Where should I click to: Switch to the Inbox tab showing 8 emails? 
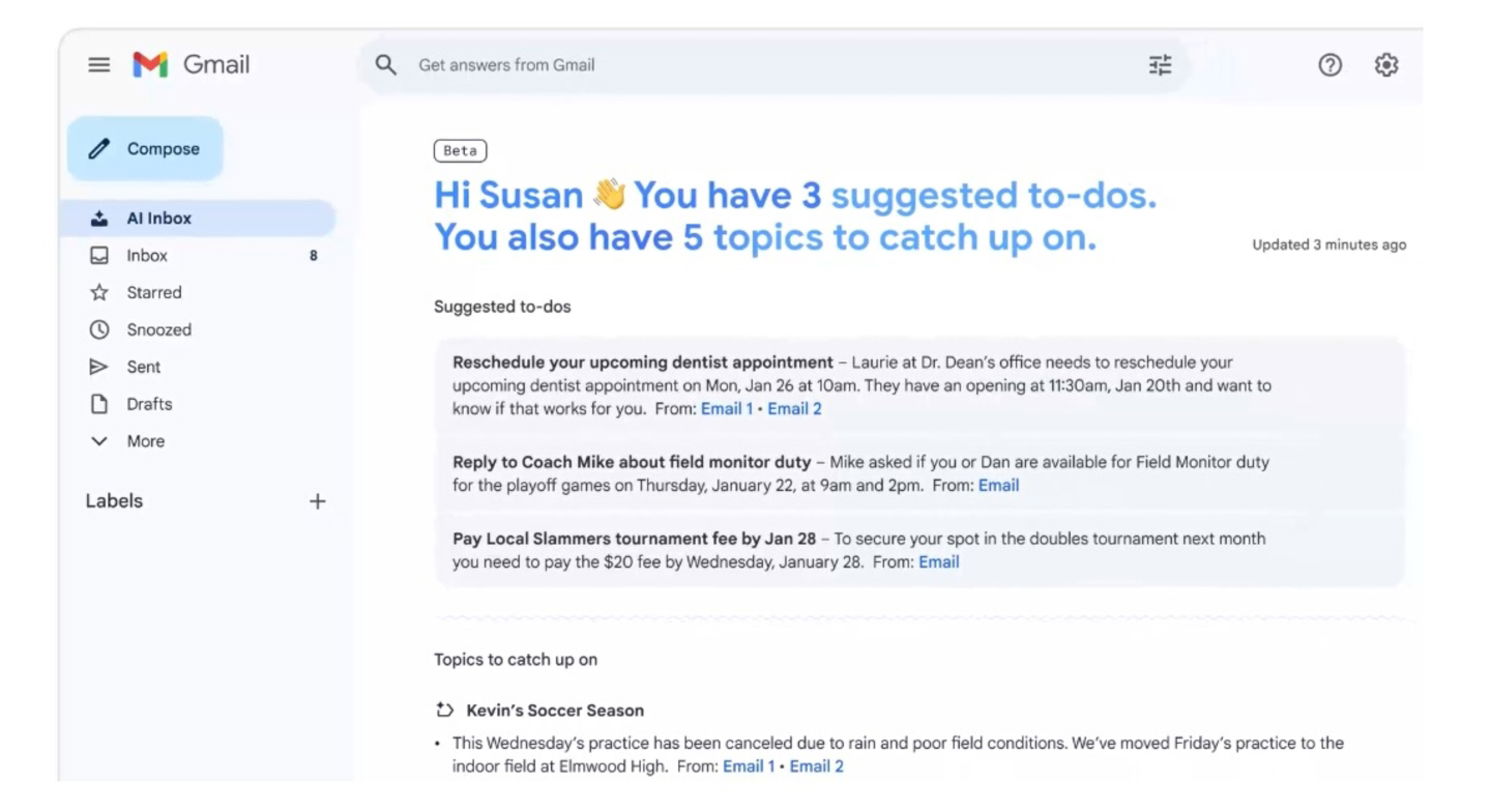click(x=146, y=255)
